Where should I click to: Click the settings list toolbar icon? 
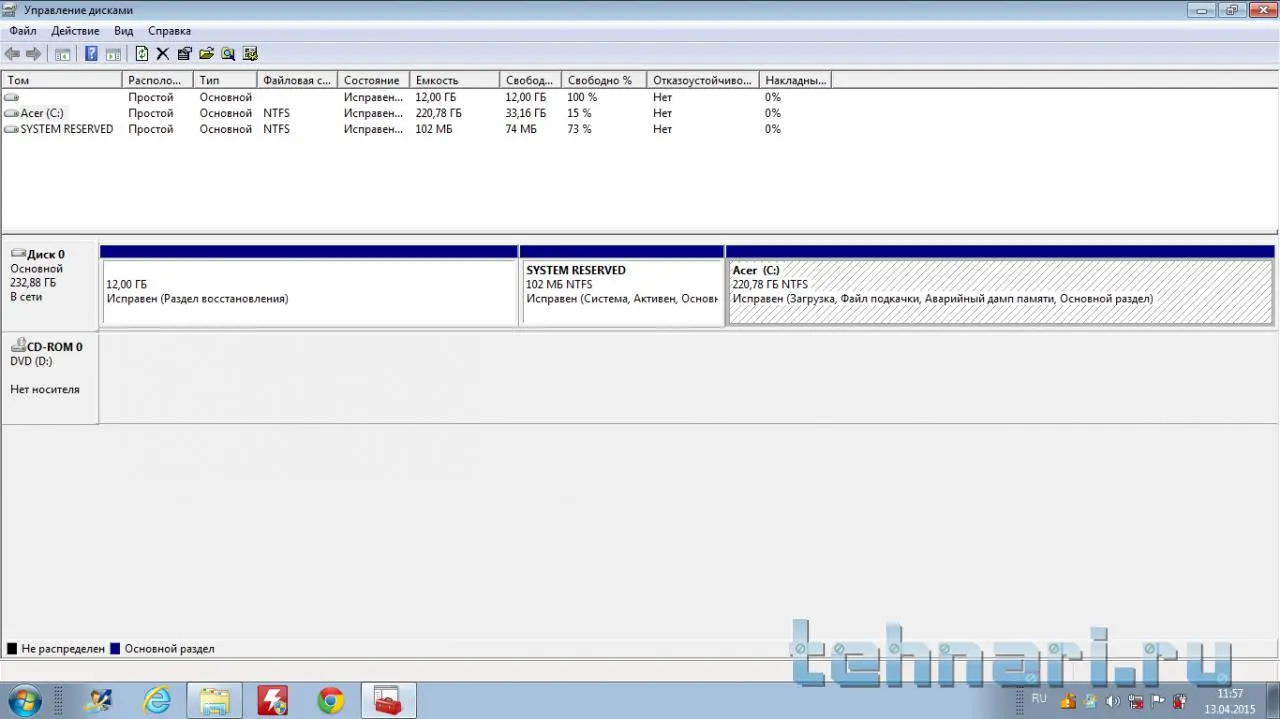[250, 54]
